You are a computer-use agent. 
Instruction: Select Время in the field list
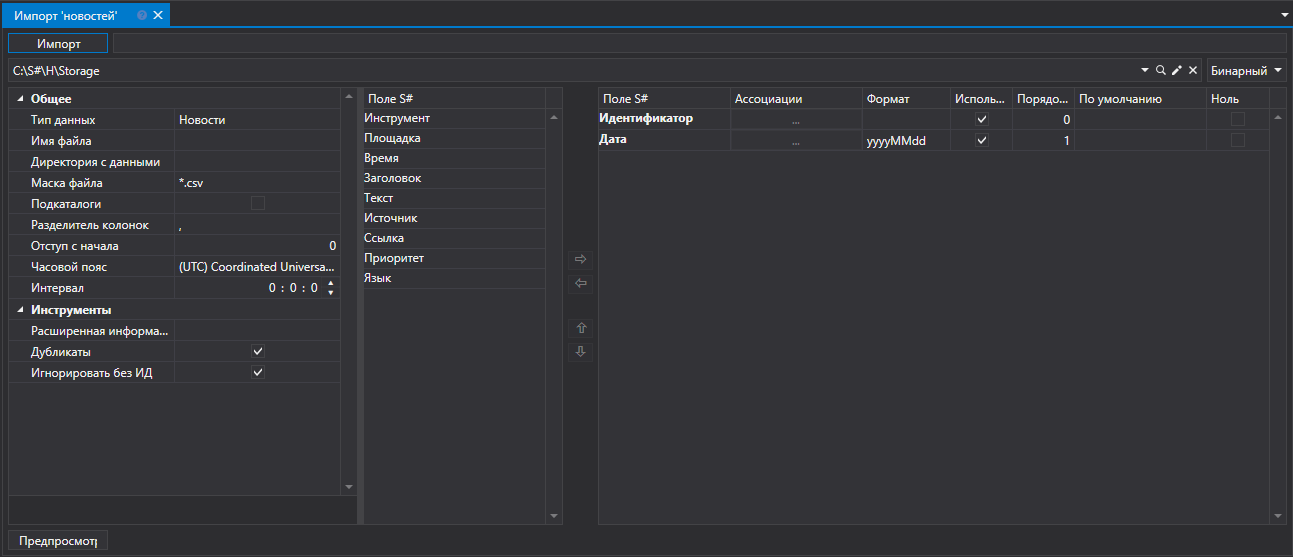[x=453, y=158]
